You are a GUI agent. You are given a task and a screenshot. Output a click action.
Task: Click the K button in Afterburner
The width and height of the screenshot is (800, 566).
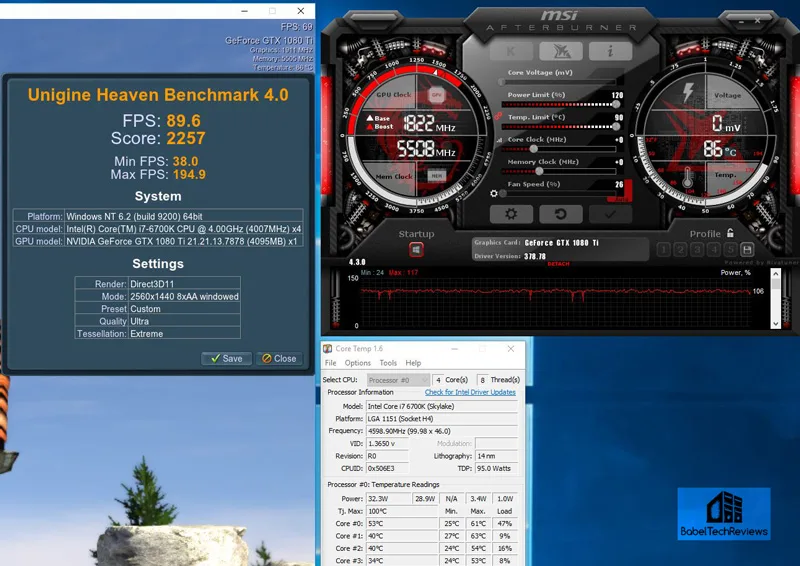(x=511, y=51)
